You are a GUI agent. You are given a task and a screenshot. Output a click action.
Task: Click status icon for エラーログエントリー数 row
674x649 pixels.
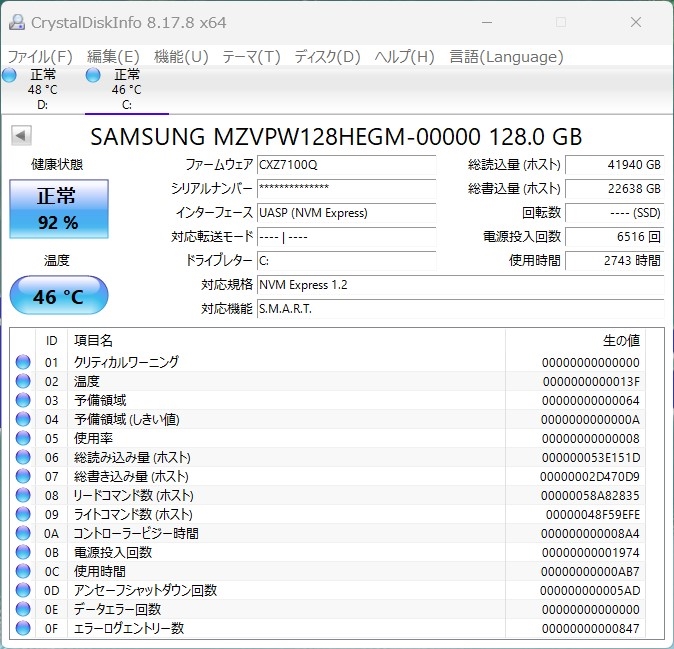click(23, 628)
